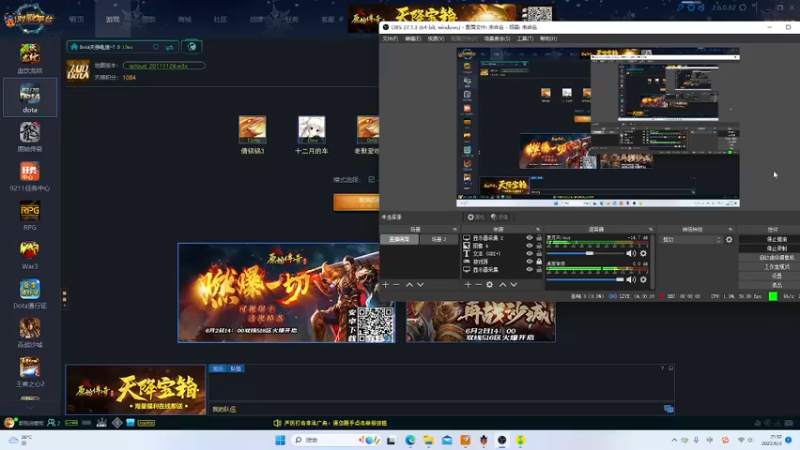This screenshot has width=800, height=450.
Task: Move the scene down in OBS scenes list
Action: click(x=420, y=284)
